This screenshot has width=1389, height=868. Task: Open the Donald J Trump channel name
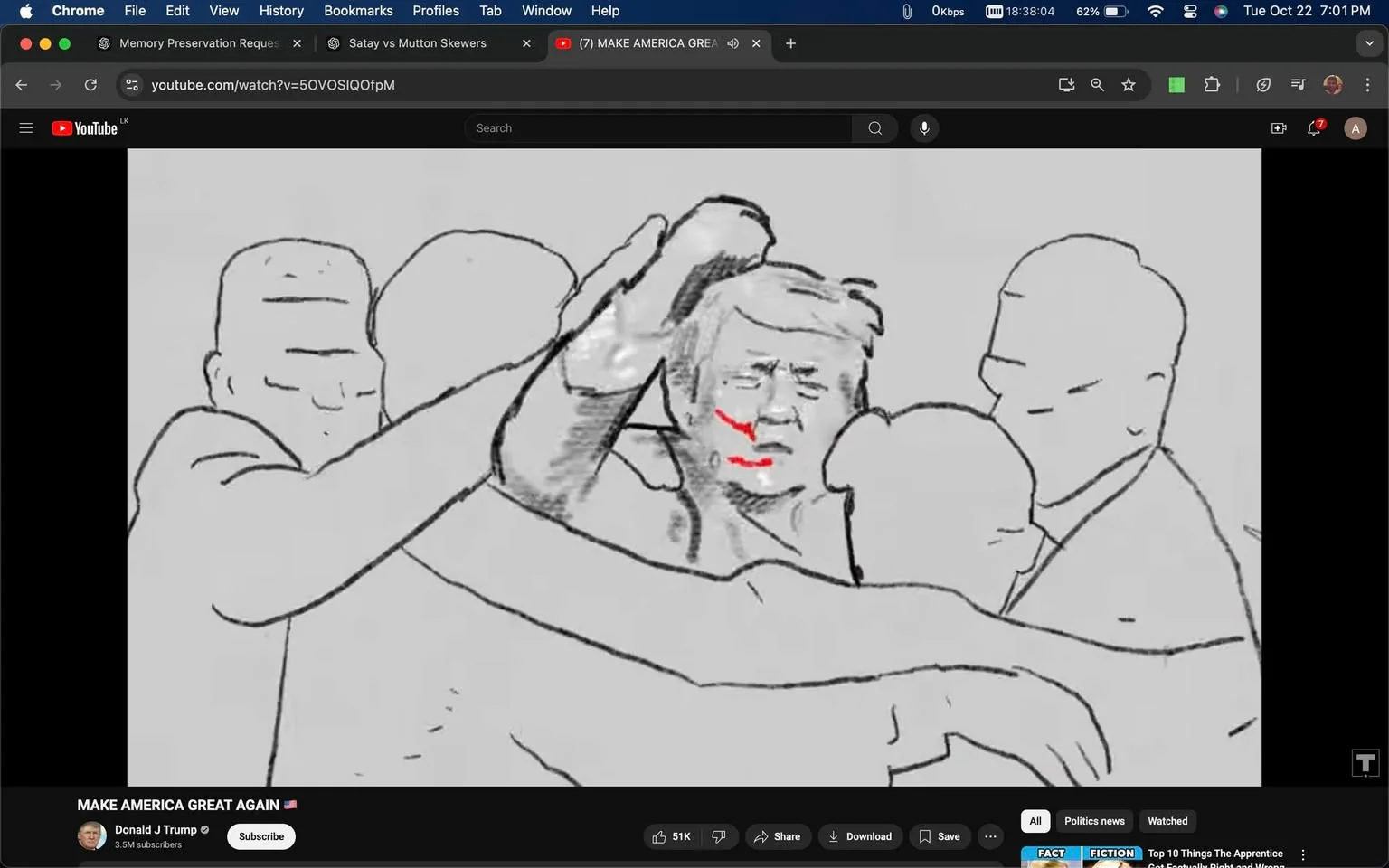tap(156, 830)
